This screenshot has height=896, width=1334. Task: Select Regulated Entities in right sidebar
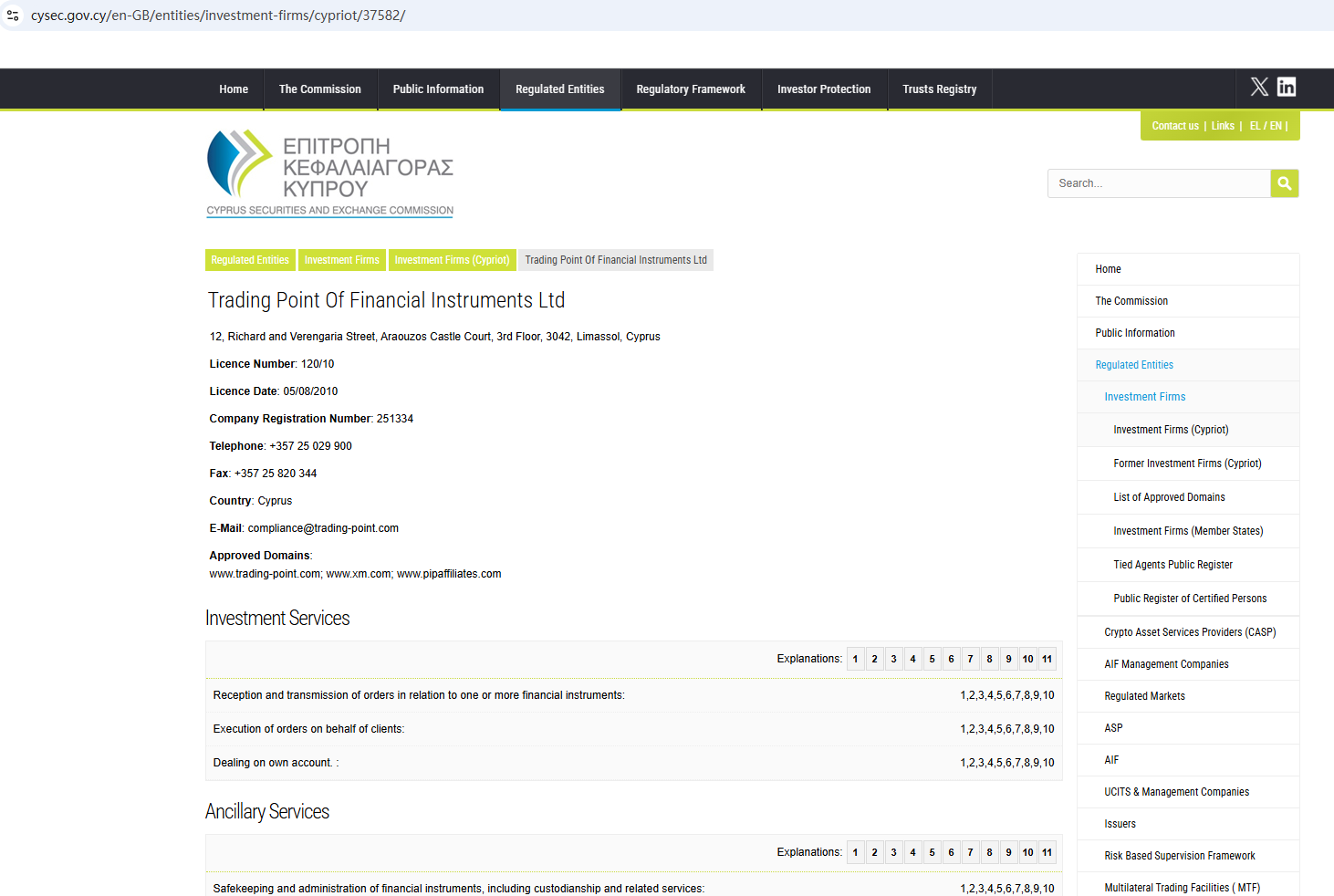point(1188,365)
